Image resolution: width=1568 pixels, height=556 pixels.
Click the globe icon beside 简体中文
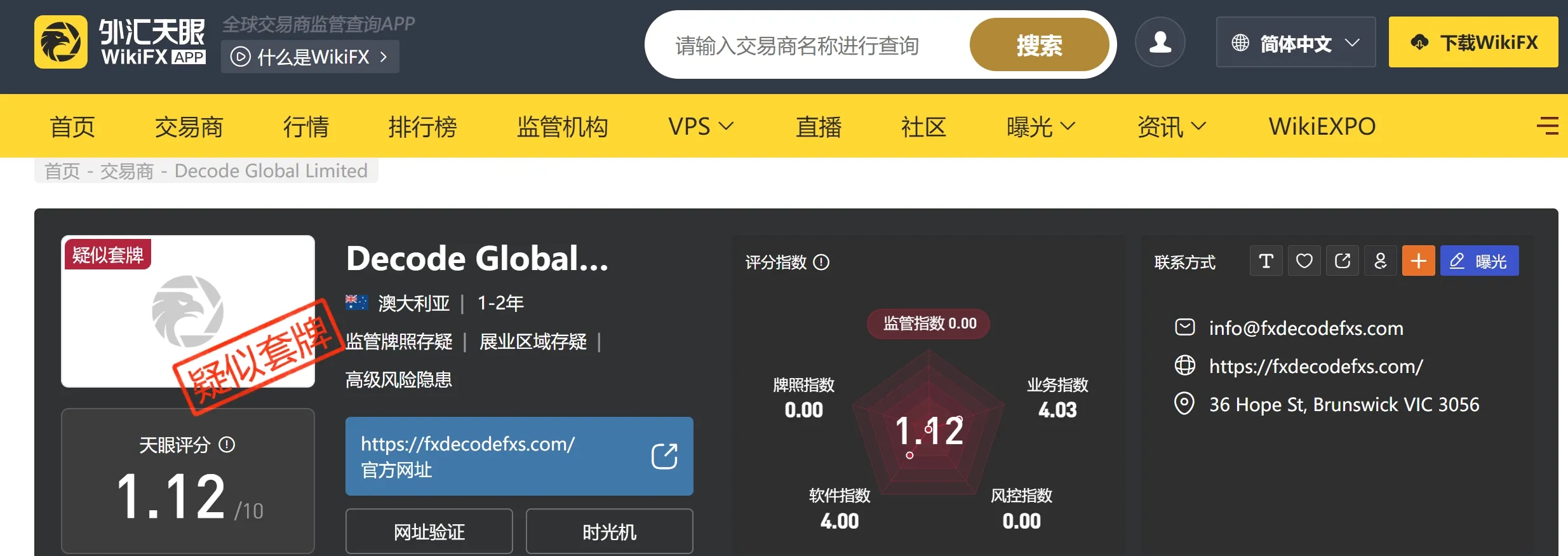pyautogui.click(x=1240, y=43)
